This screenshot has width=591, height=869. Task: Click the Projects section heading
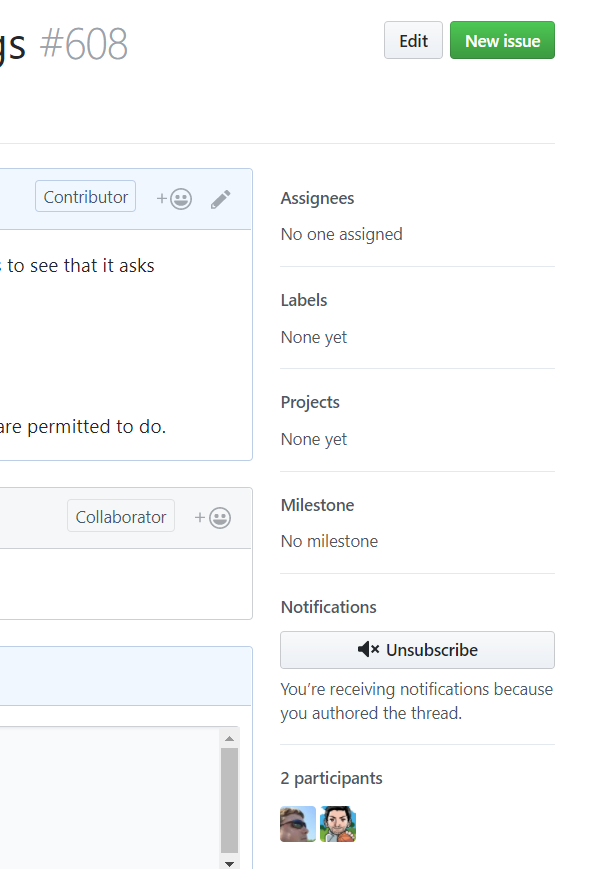click(310, 402)
